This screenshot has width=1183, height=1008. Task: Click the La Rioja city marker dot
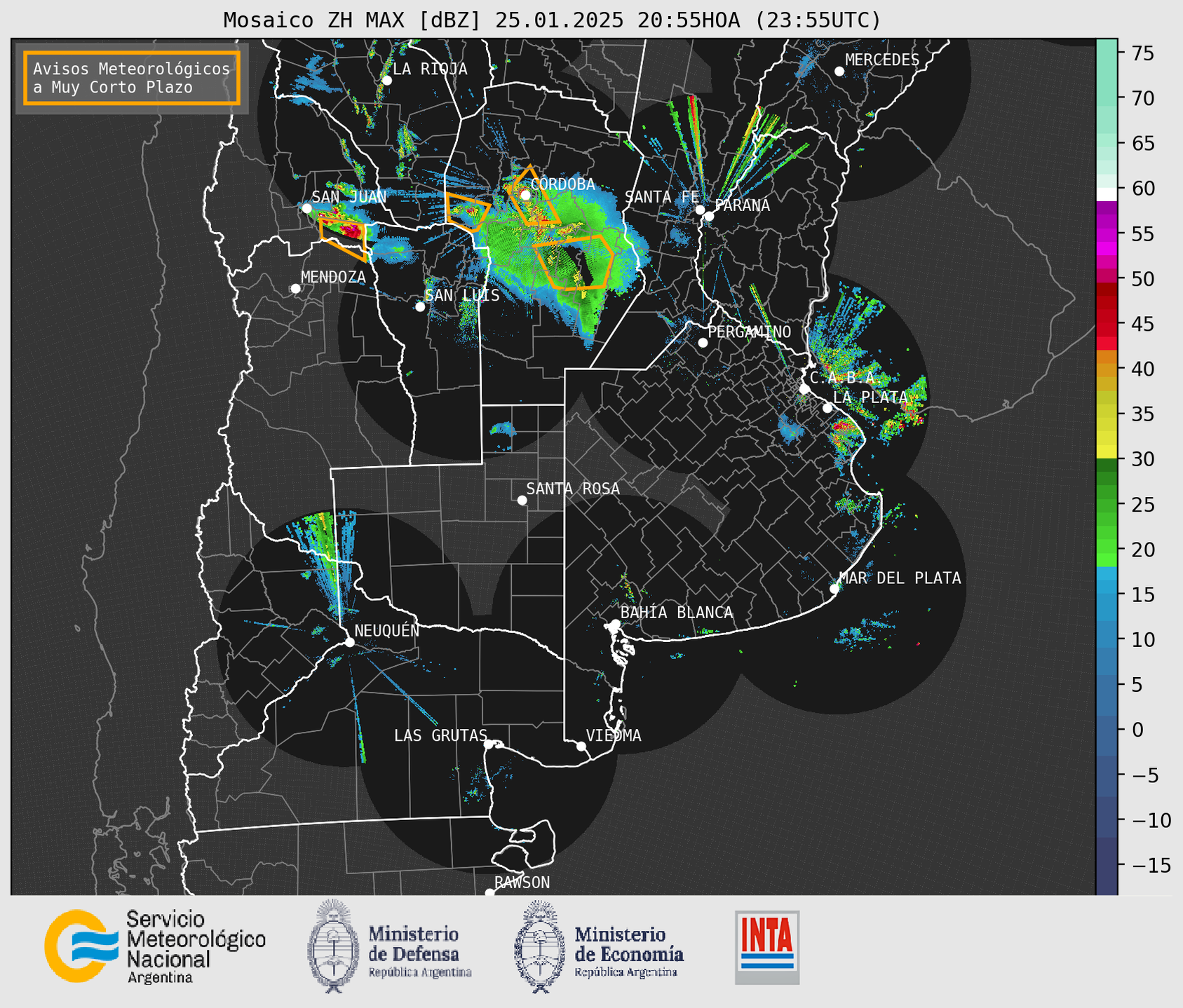(386, 81)
